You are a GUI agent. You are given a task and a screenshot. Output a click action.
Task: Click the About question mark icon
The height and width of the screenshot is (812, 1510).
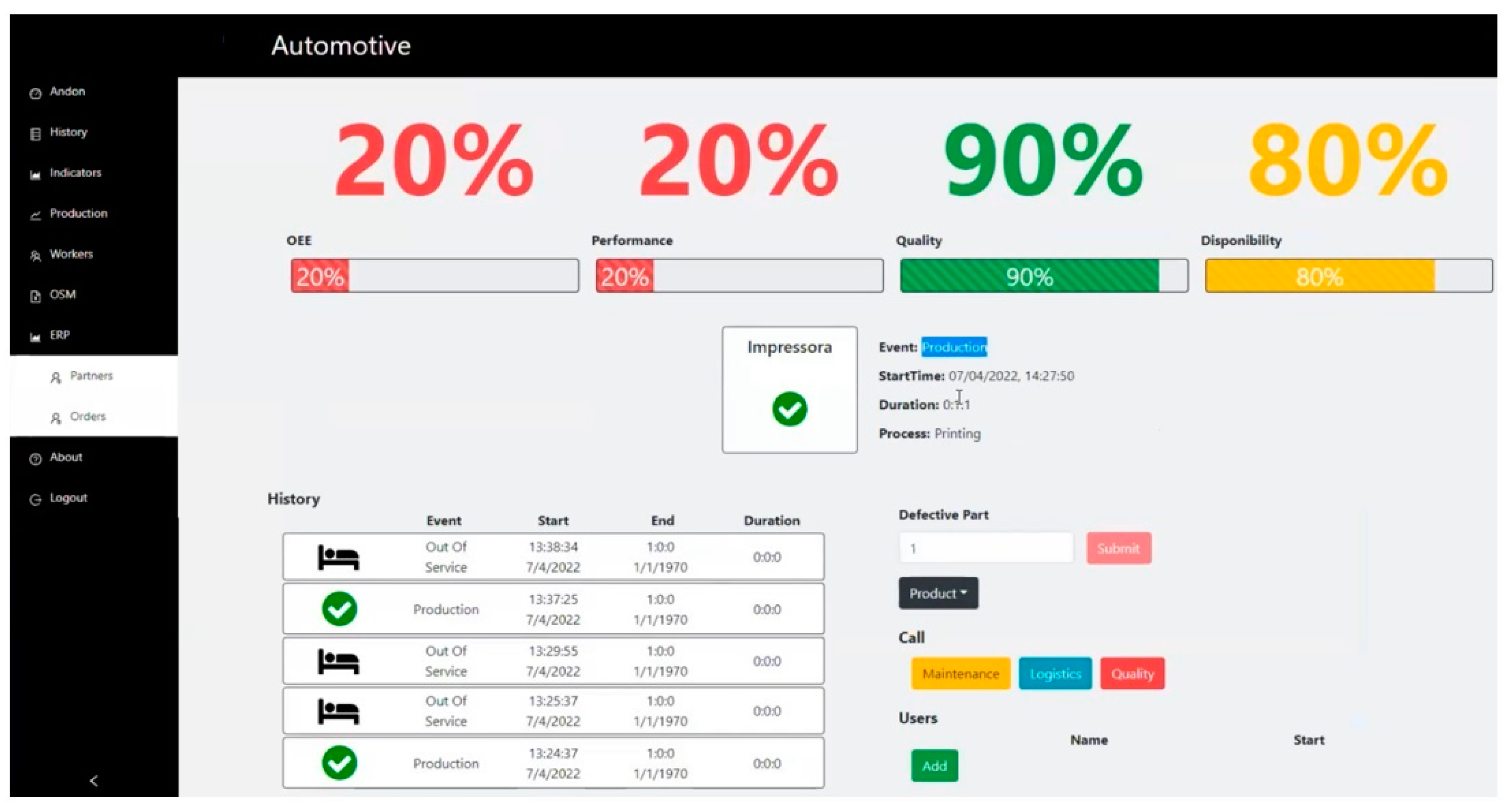35,459
